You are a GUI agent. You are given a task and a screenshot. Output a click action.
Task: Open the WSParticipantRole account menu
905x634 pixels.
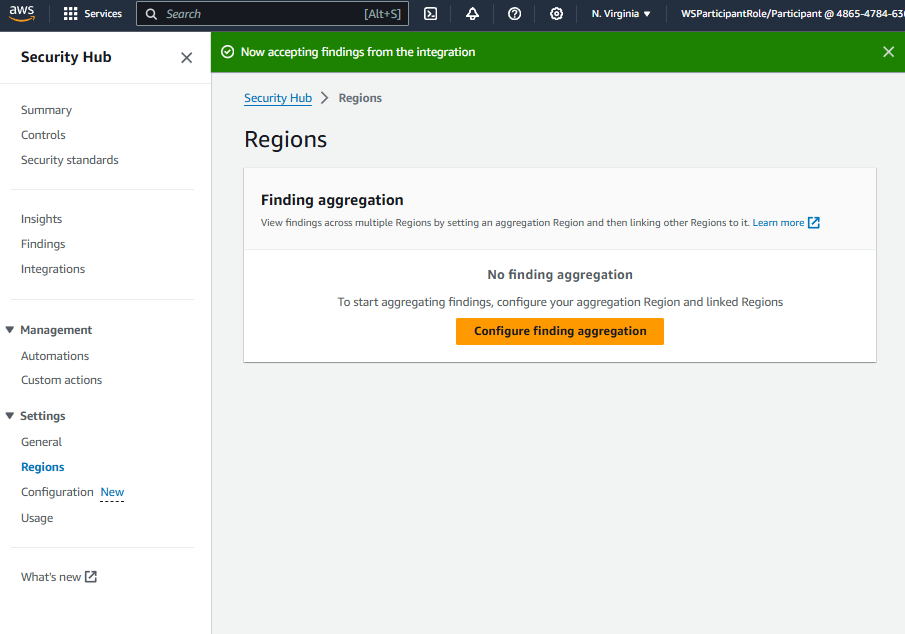[792, 14]
